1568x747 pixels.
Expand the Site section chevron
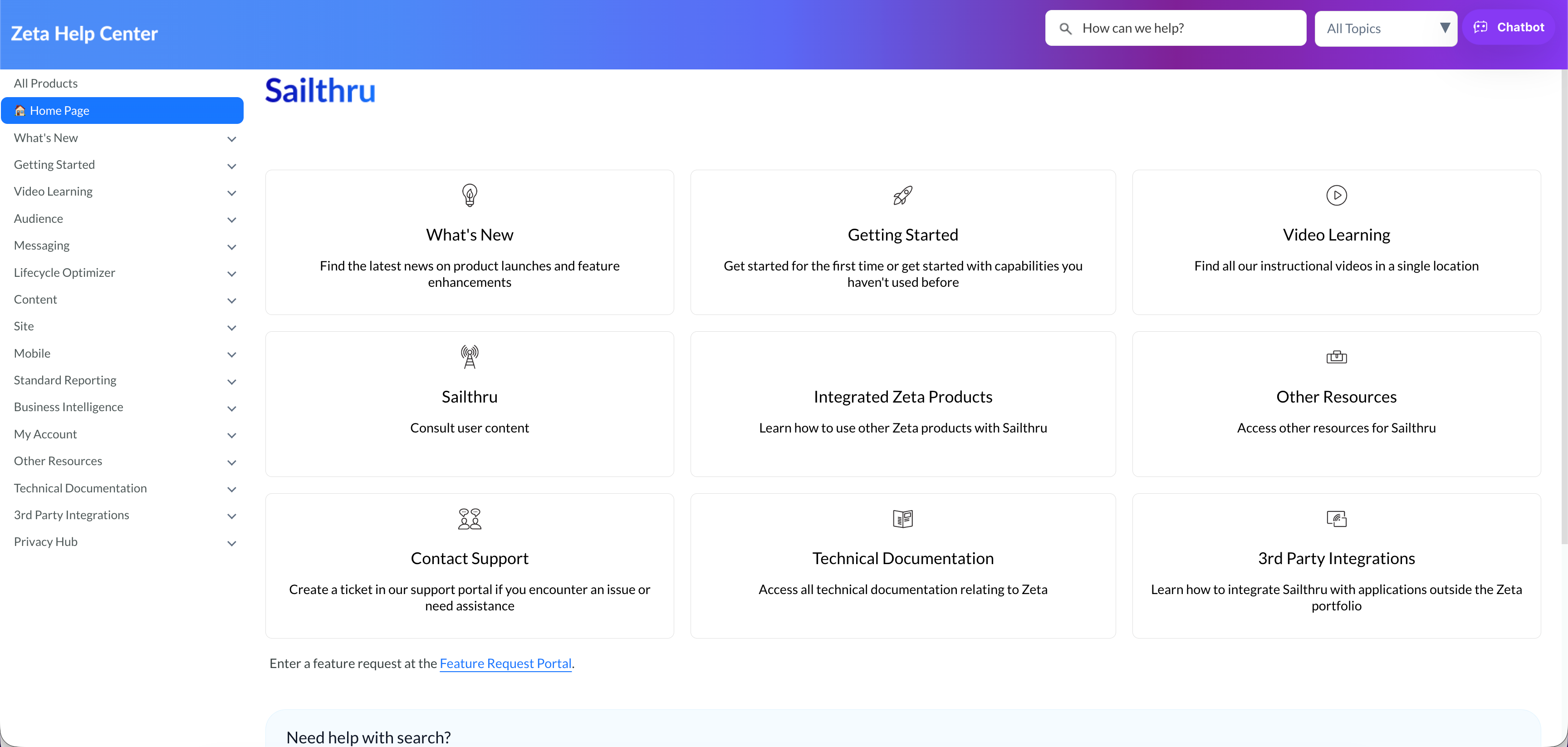pyautogui.click(x=231, y=328)
